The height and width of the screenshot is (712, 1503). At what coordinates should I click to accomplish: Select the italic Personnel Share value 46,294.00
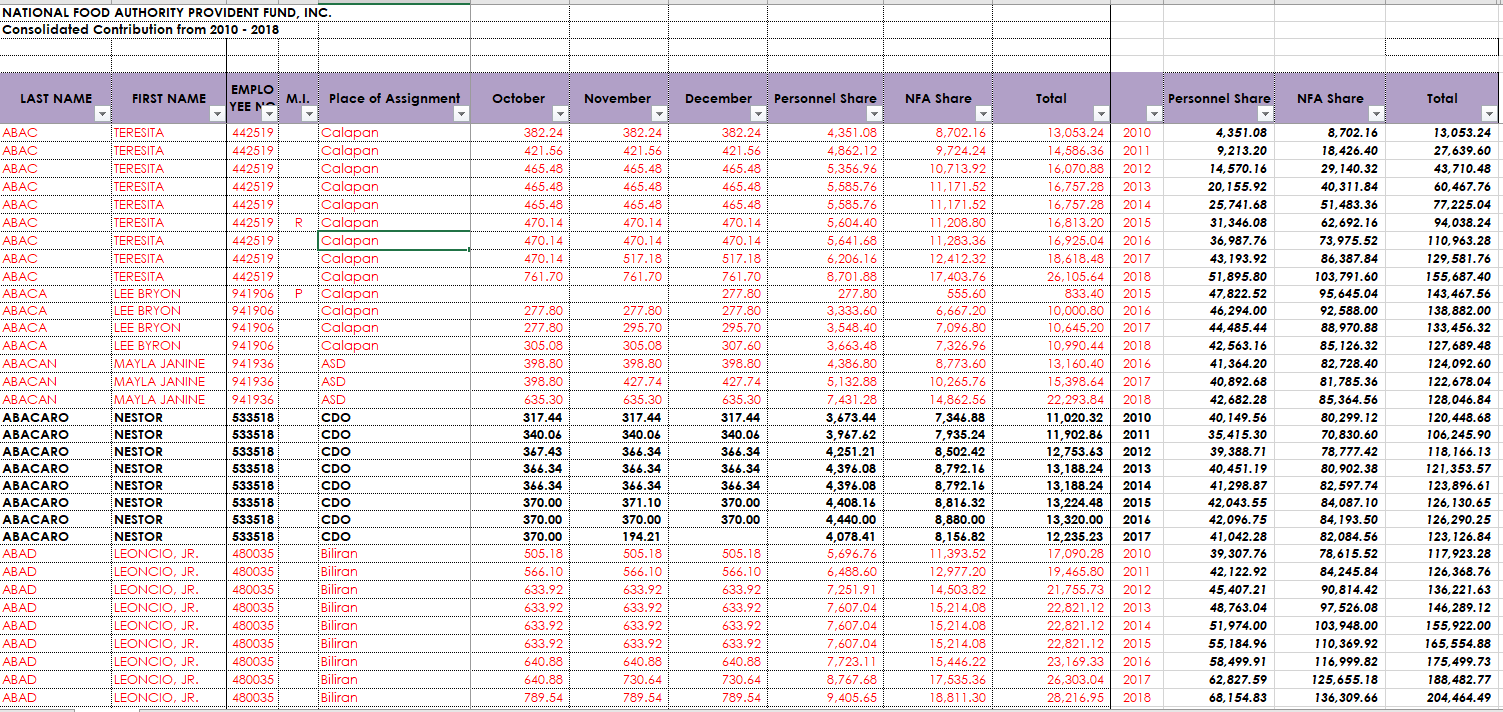point(1238,312)
